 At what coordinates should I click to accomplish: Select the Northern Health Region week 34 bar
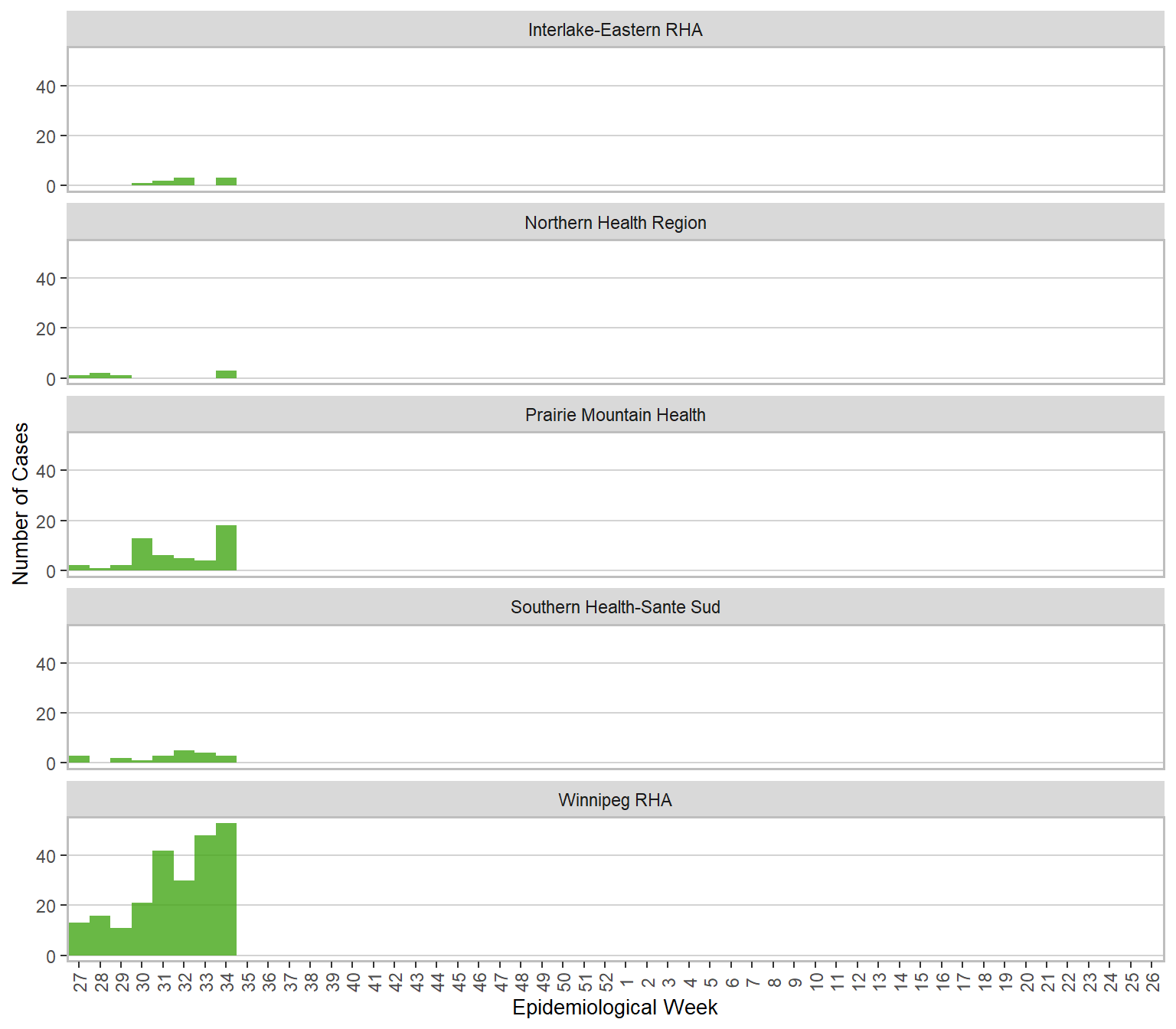[226, 374]
